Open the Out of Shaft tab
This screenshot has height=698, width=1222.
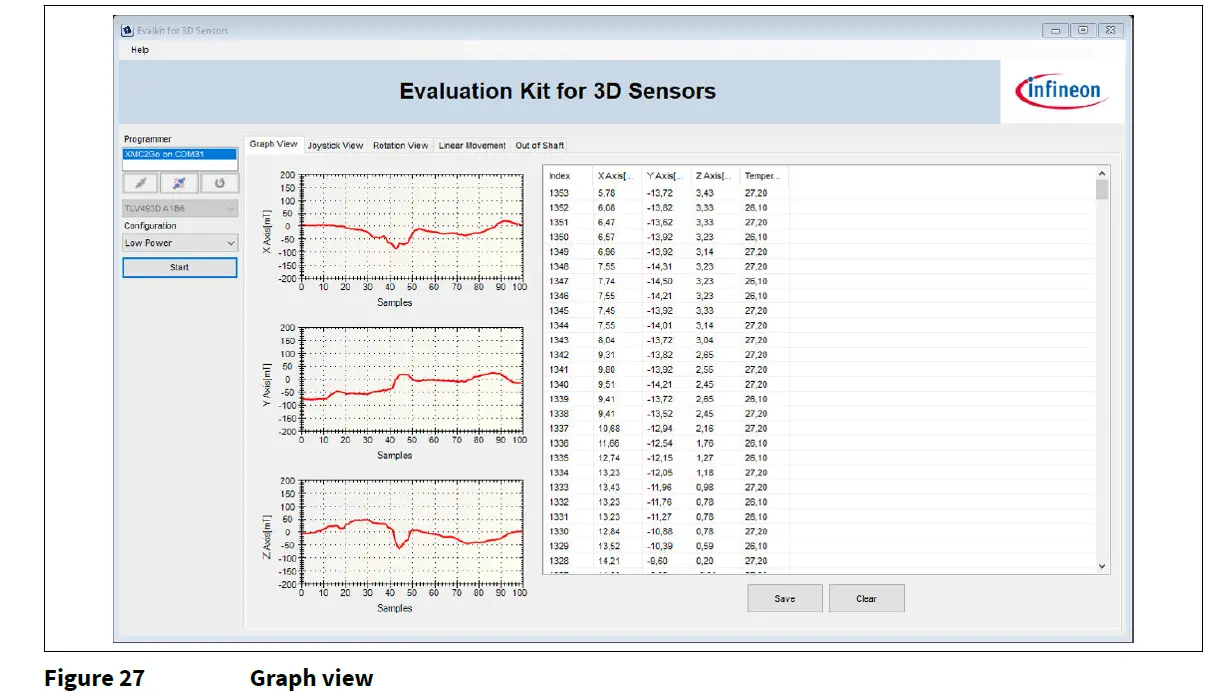[539, 145]
